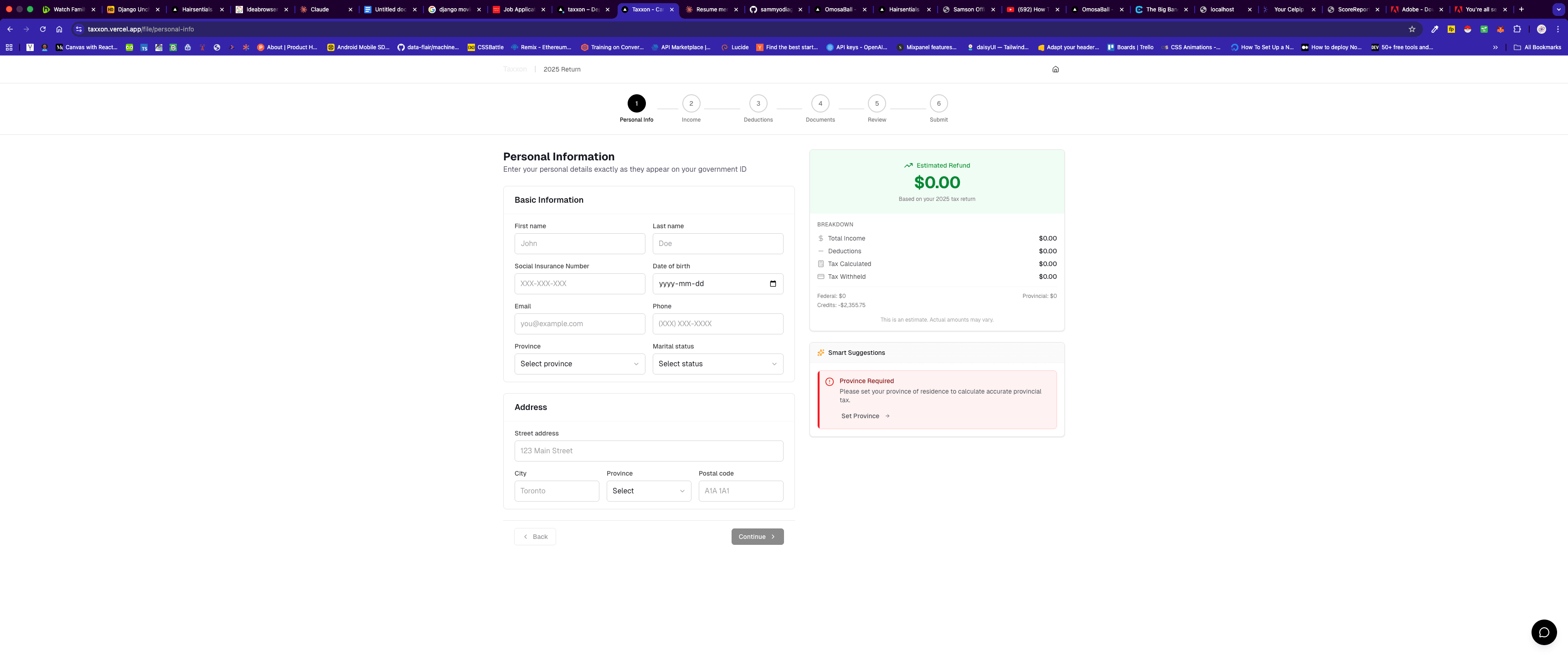Click the date picker calendar icon
1568x656 pixels.
click(x=773, y=283)
